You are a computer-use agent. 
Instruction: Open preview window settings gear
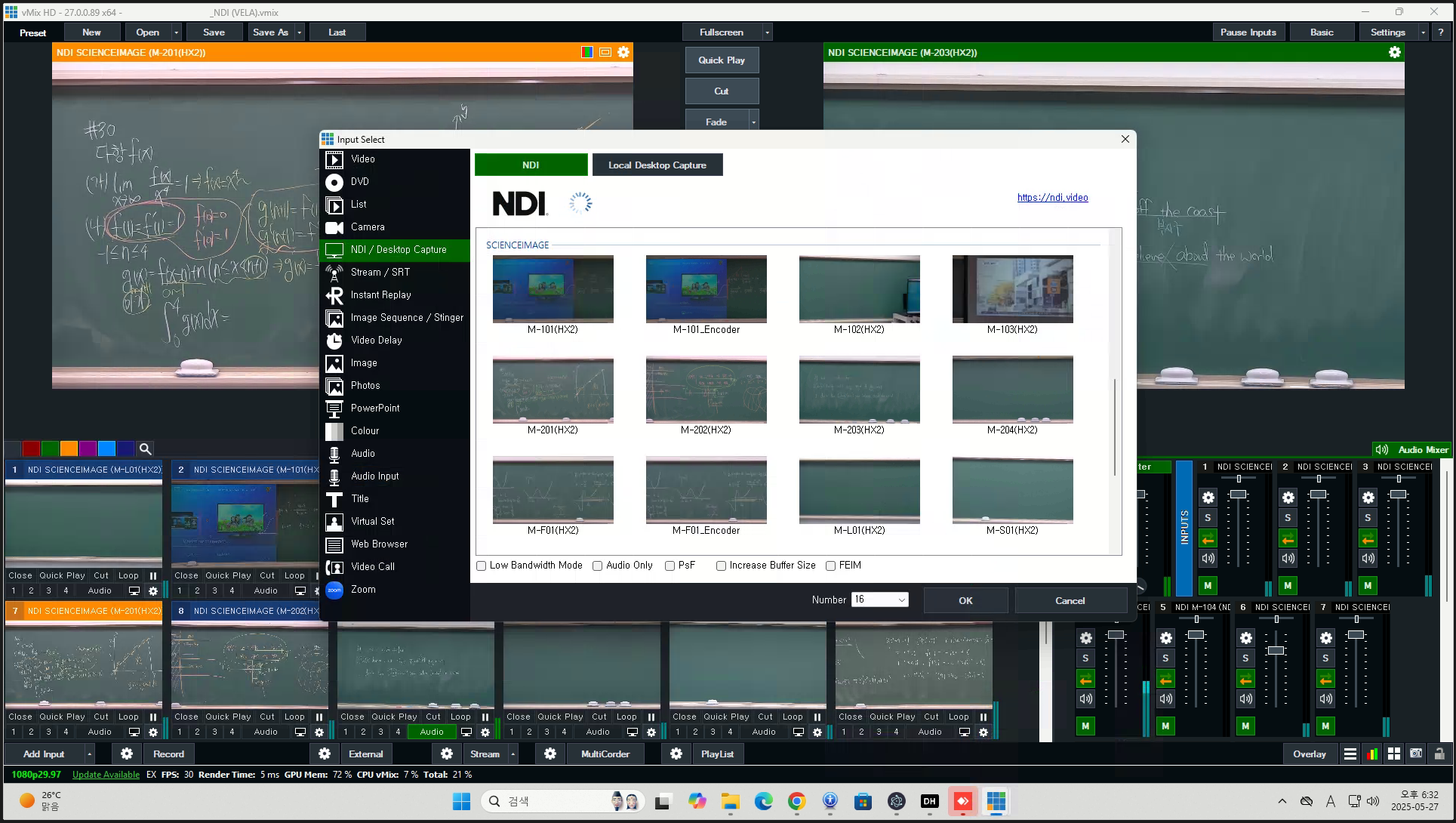point(623,52)
